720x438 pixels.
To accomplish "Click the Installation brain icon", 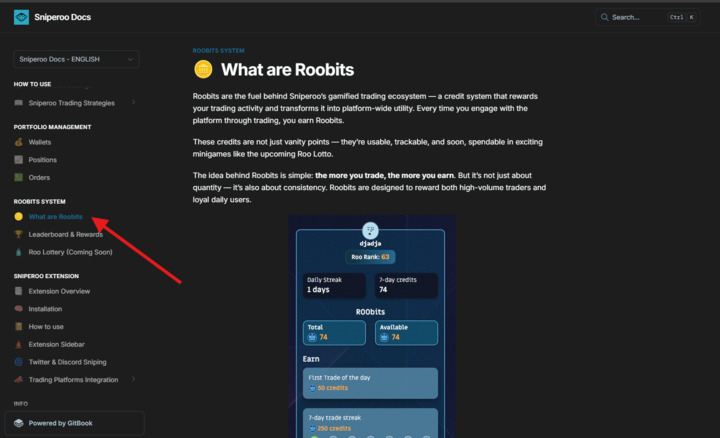I will click(18, 309).
